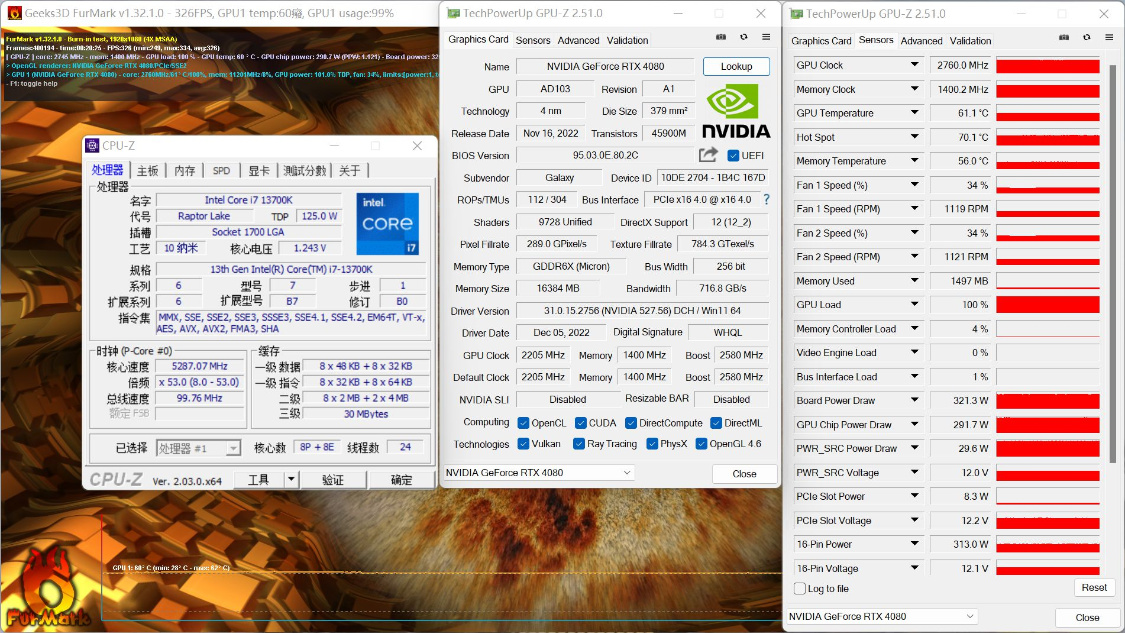
Task: Toggle the PhysX checkbox
Action: (651, 444)
